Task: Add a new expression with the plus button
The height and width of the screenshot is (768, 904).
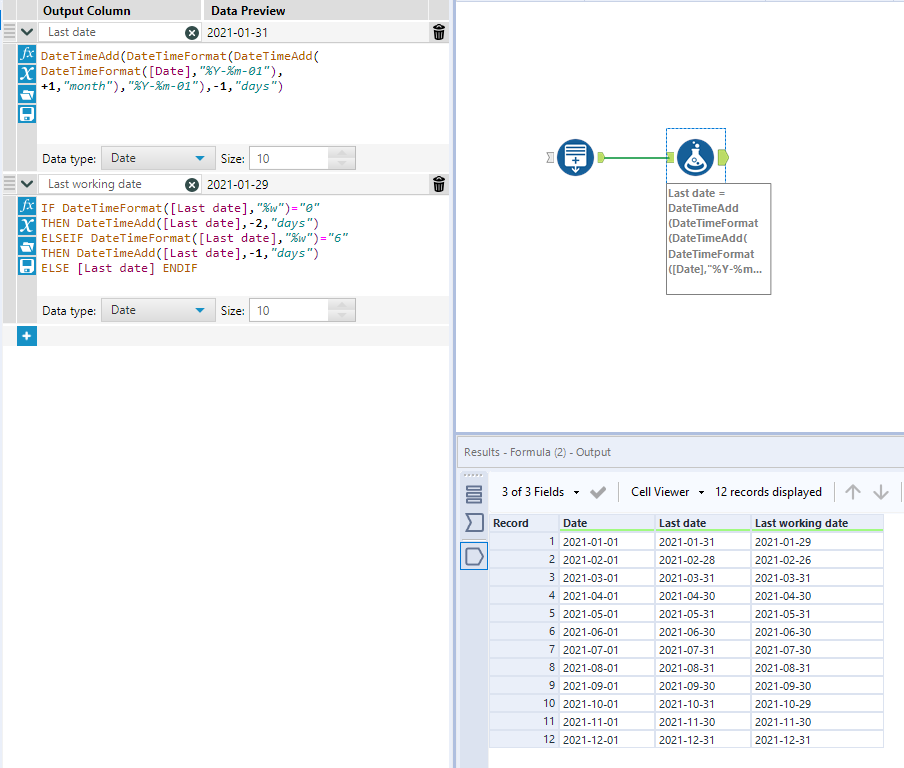Action: tap(26, 336)
